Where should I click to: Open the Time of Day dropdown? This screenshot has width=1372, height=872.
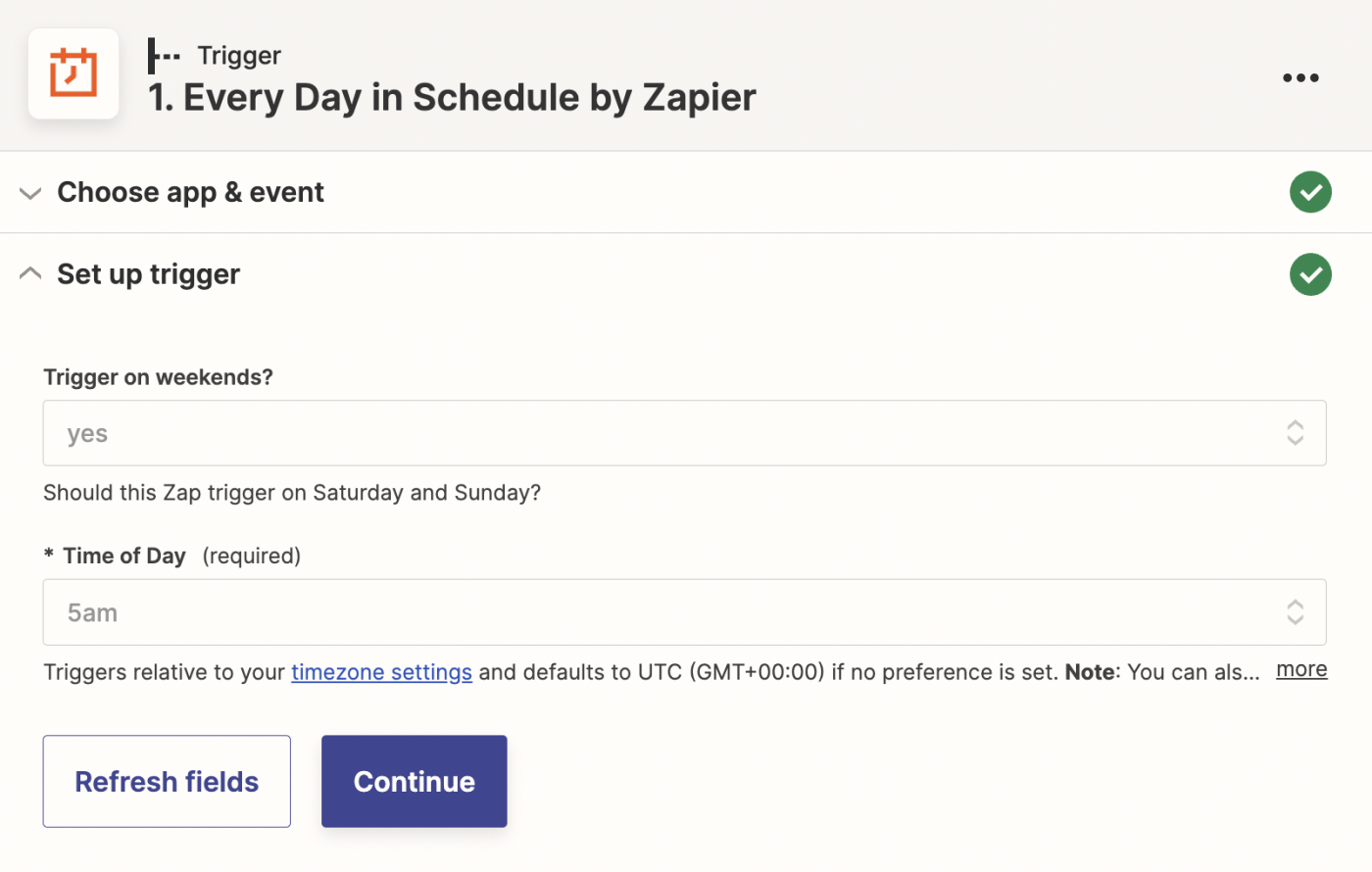coord(666,612)
